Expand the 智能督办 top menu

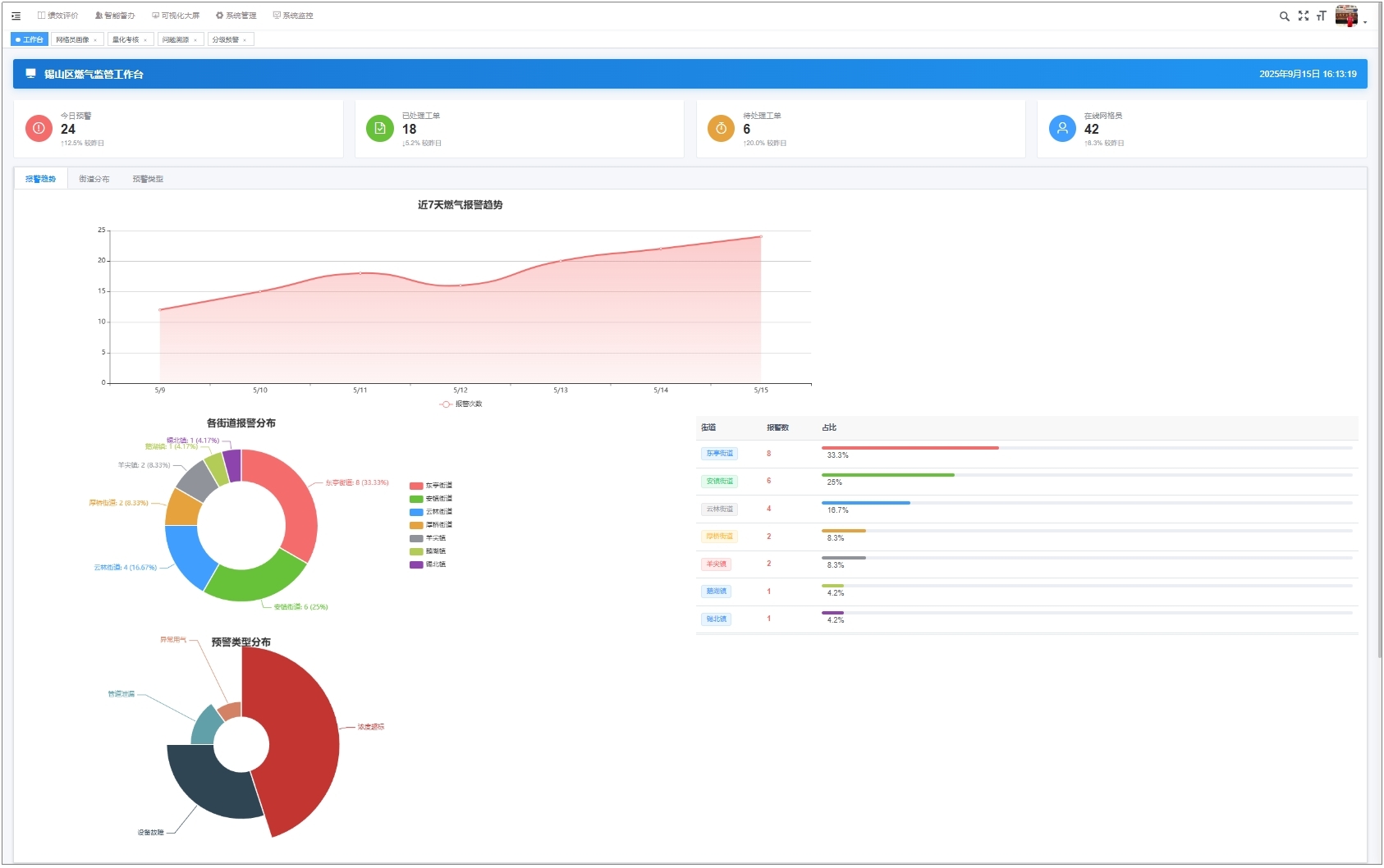[x=115, y=16]
